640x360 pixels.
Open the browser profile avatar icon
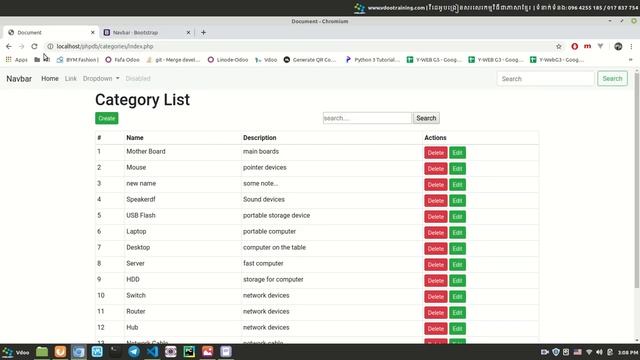[618, 47]
